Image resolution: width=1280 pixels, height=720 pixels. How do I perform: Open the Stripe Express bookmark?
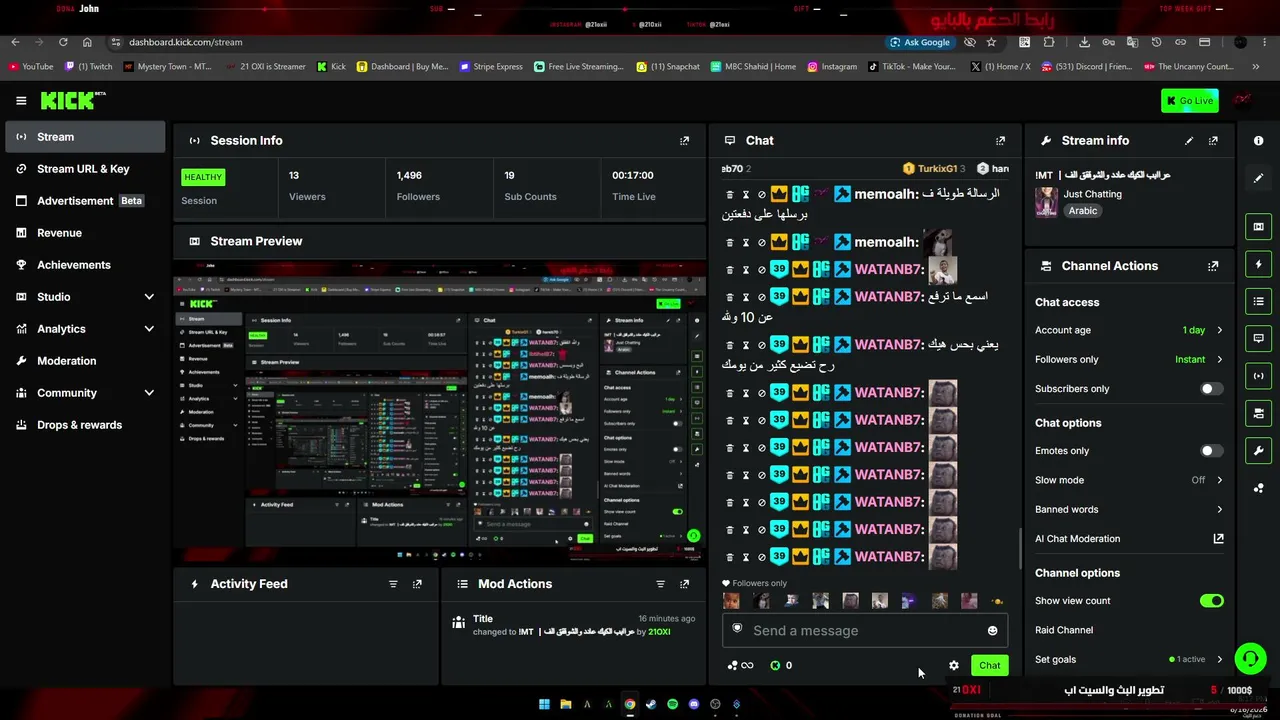tap(491, 67)
